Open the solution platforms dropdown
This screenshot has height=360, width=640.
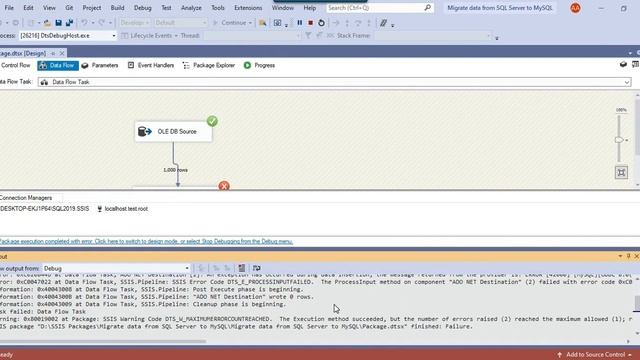(181, 23)
